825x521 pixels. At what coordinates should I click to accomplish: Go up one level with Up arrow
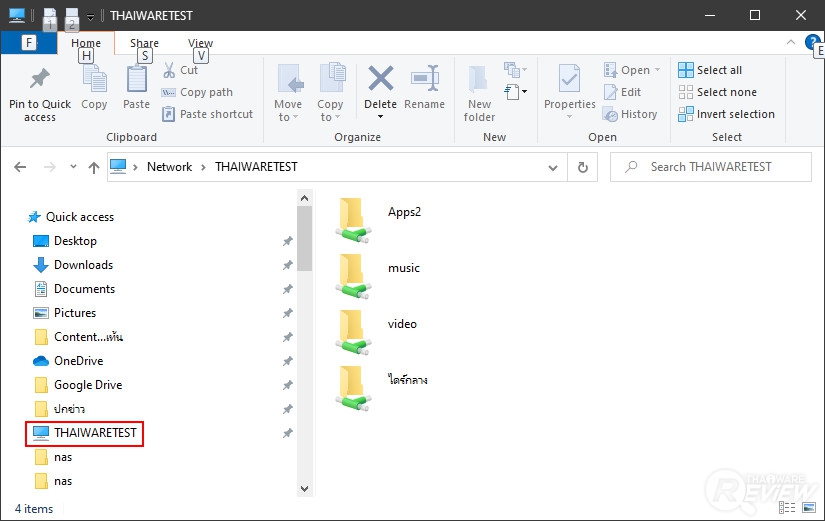(94, 167)
